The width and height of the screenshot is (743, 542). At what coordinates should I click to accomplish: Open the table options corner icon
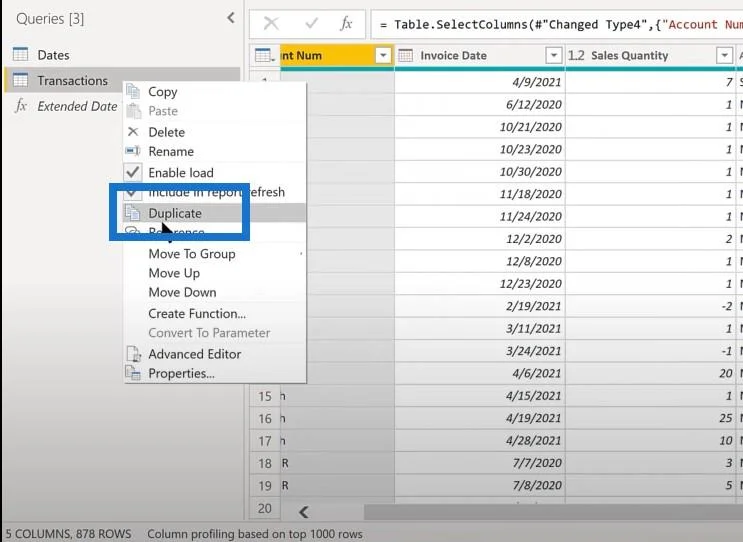pyautogui.click(x=264, y=55)
